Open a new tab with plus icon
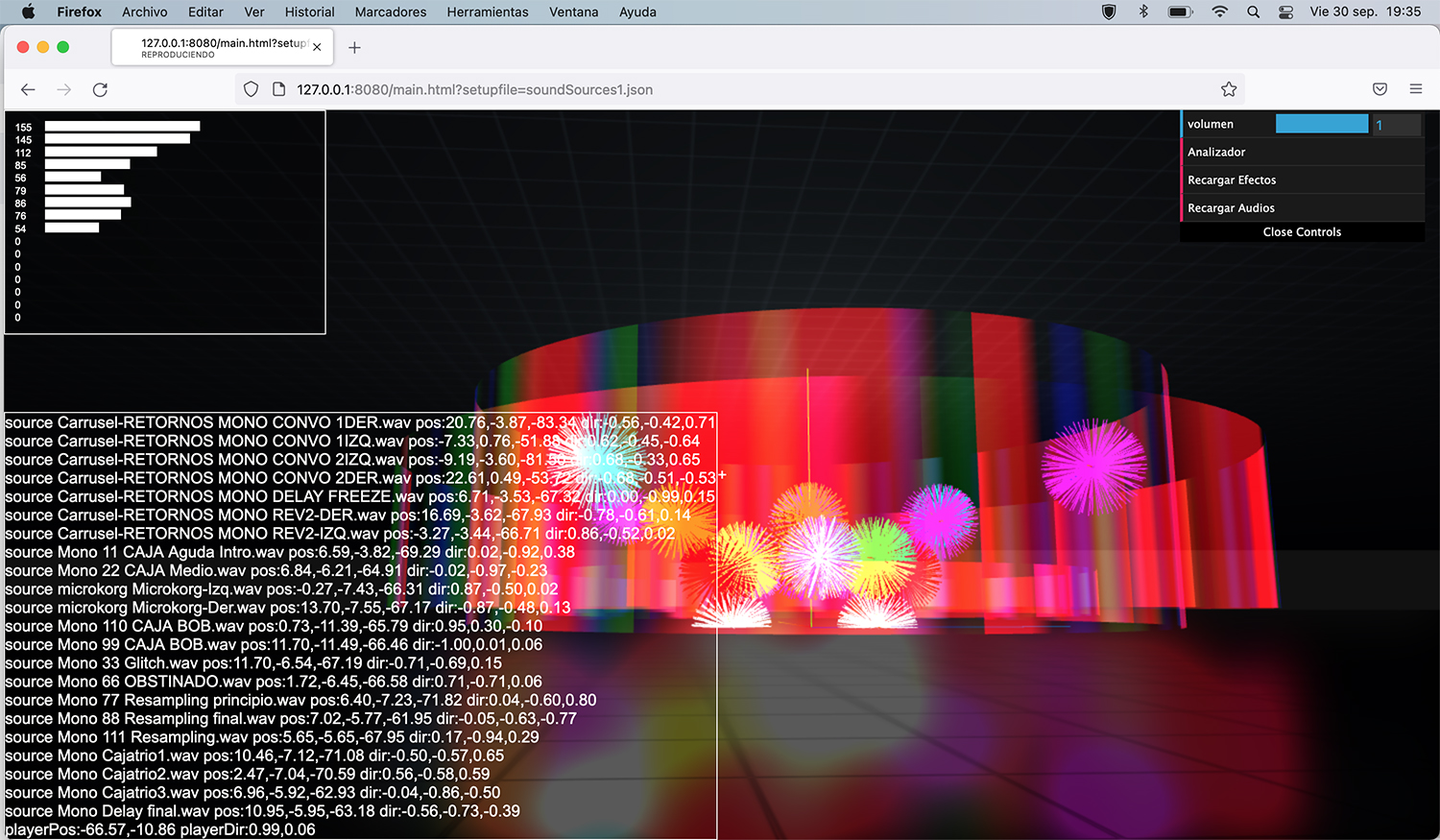Screen dimensions: 1440x840 pos(354,47)
